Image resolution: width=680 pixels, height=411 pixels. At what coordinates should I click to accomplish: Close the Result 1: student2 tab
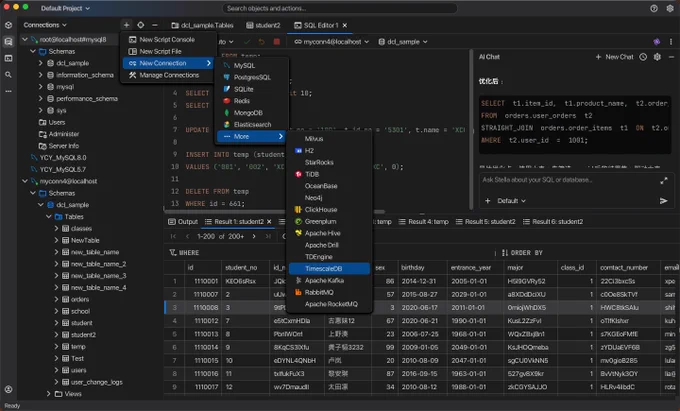pyautogui.click(x=269, y=222)
